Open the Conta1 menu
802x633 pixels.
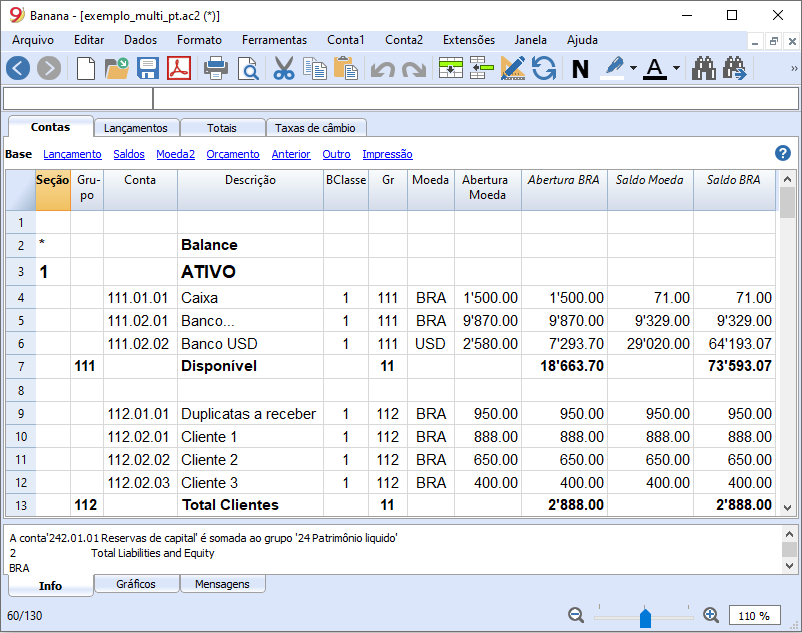point(346,40)
